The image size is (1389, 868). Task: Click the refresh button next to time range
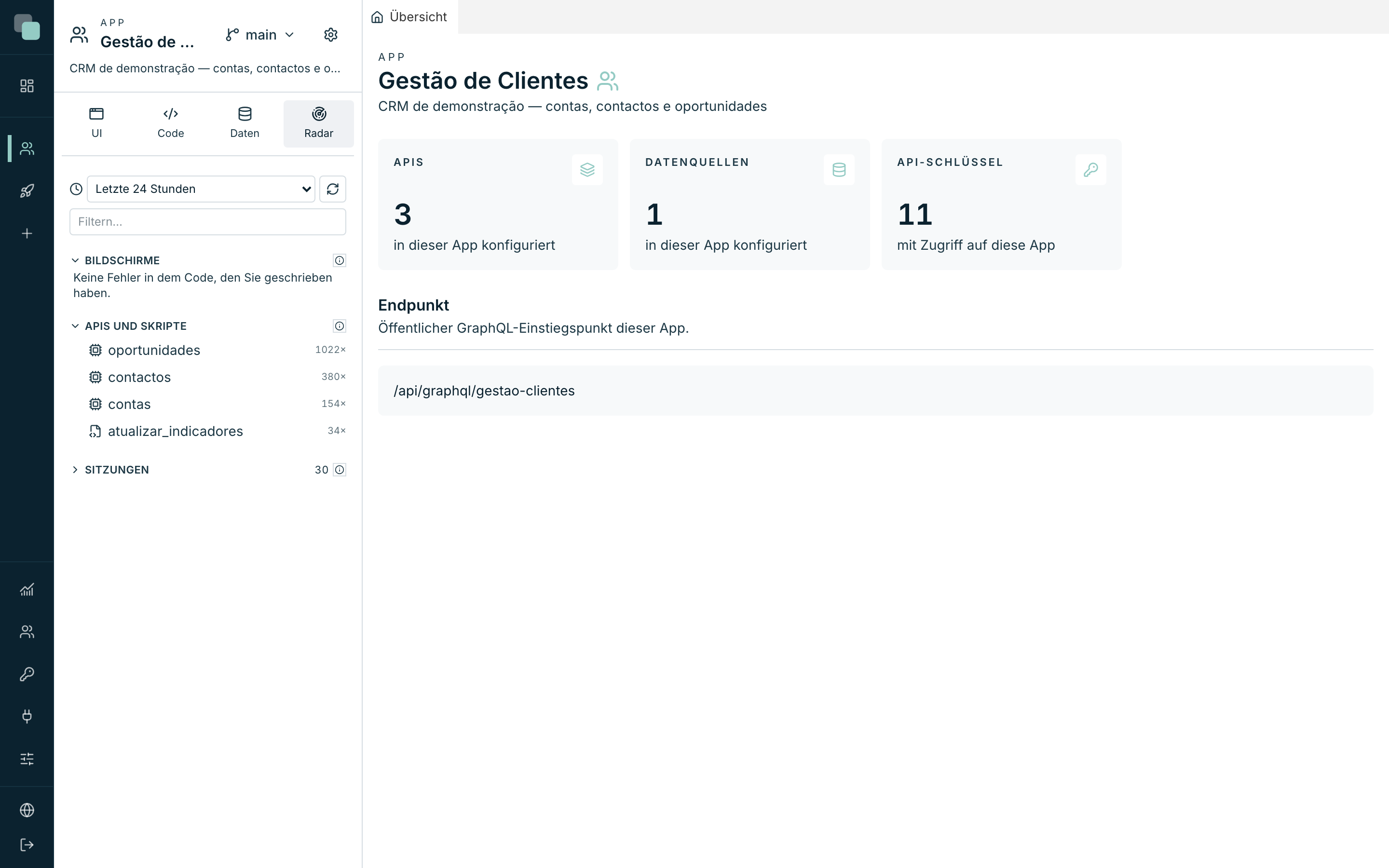point(333,189)
